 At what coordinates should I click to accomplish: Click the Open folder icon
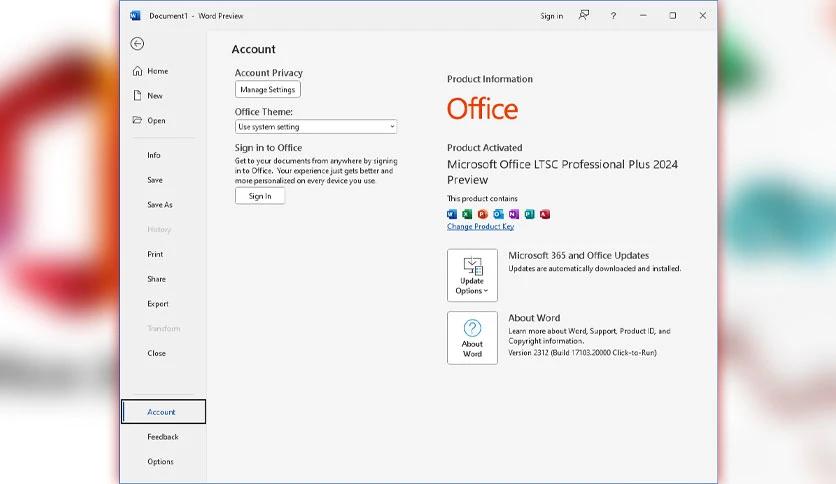click(137, 120)
